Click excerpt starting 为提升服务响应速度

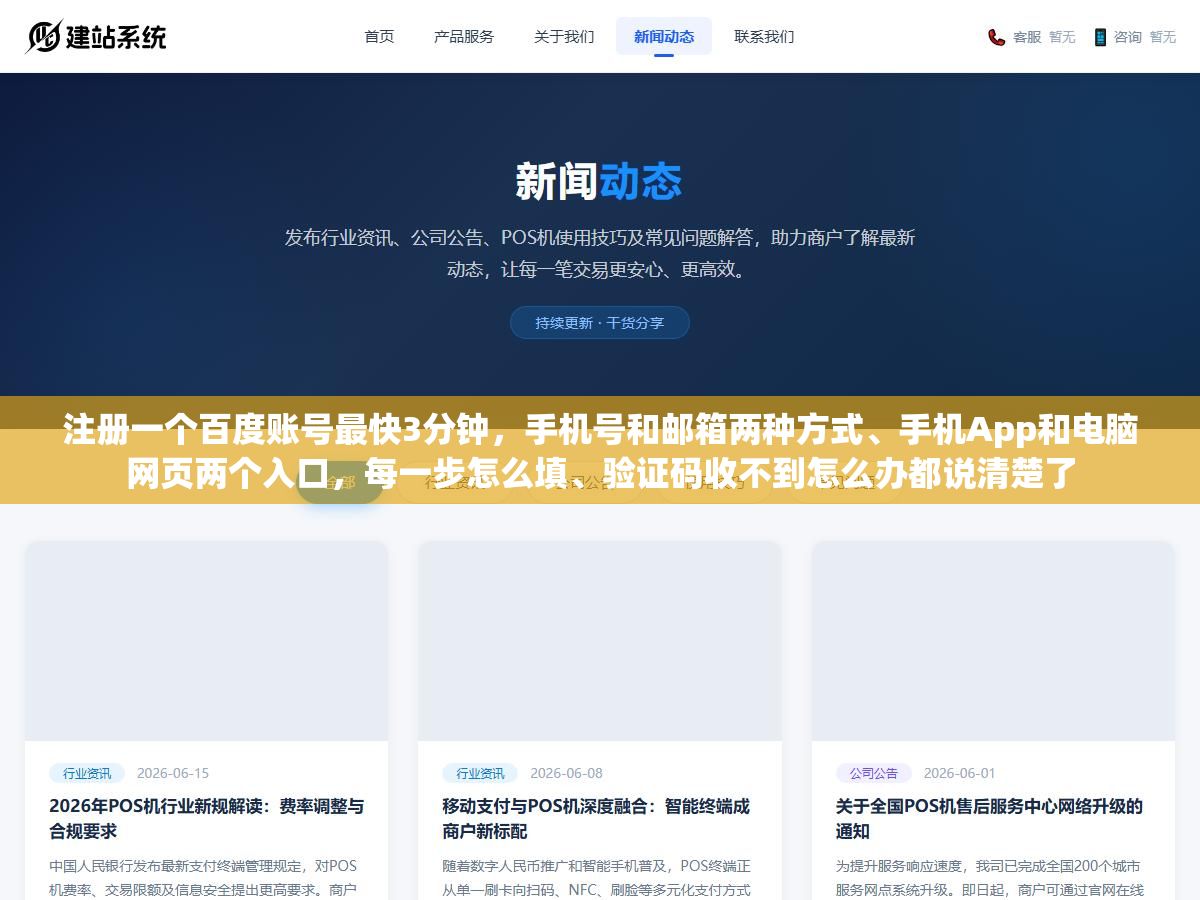pos(989,877)
